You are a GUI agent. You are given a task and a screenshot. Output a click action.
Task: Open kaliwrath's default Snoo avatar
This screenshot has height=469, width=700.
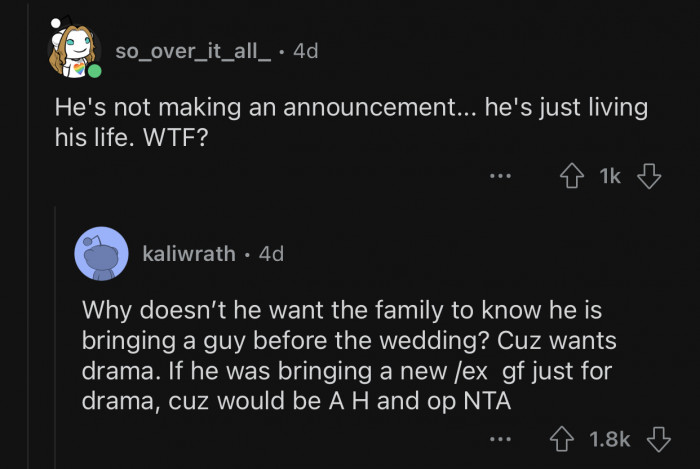101,254
